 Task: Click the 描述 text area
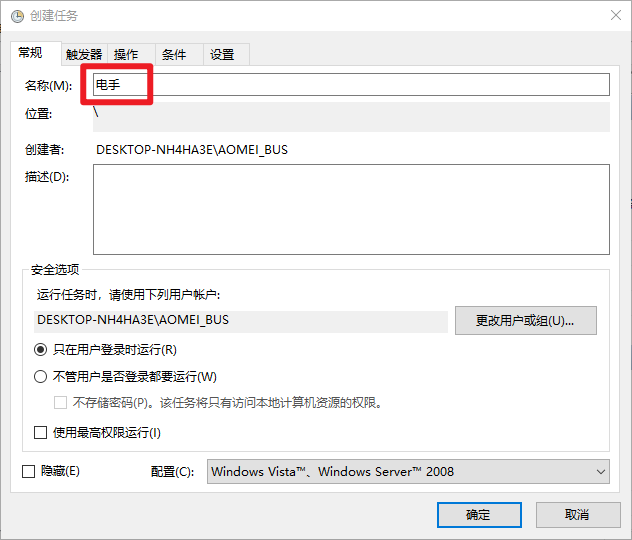click(351, 210)
